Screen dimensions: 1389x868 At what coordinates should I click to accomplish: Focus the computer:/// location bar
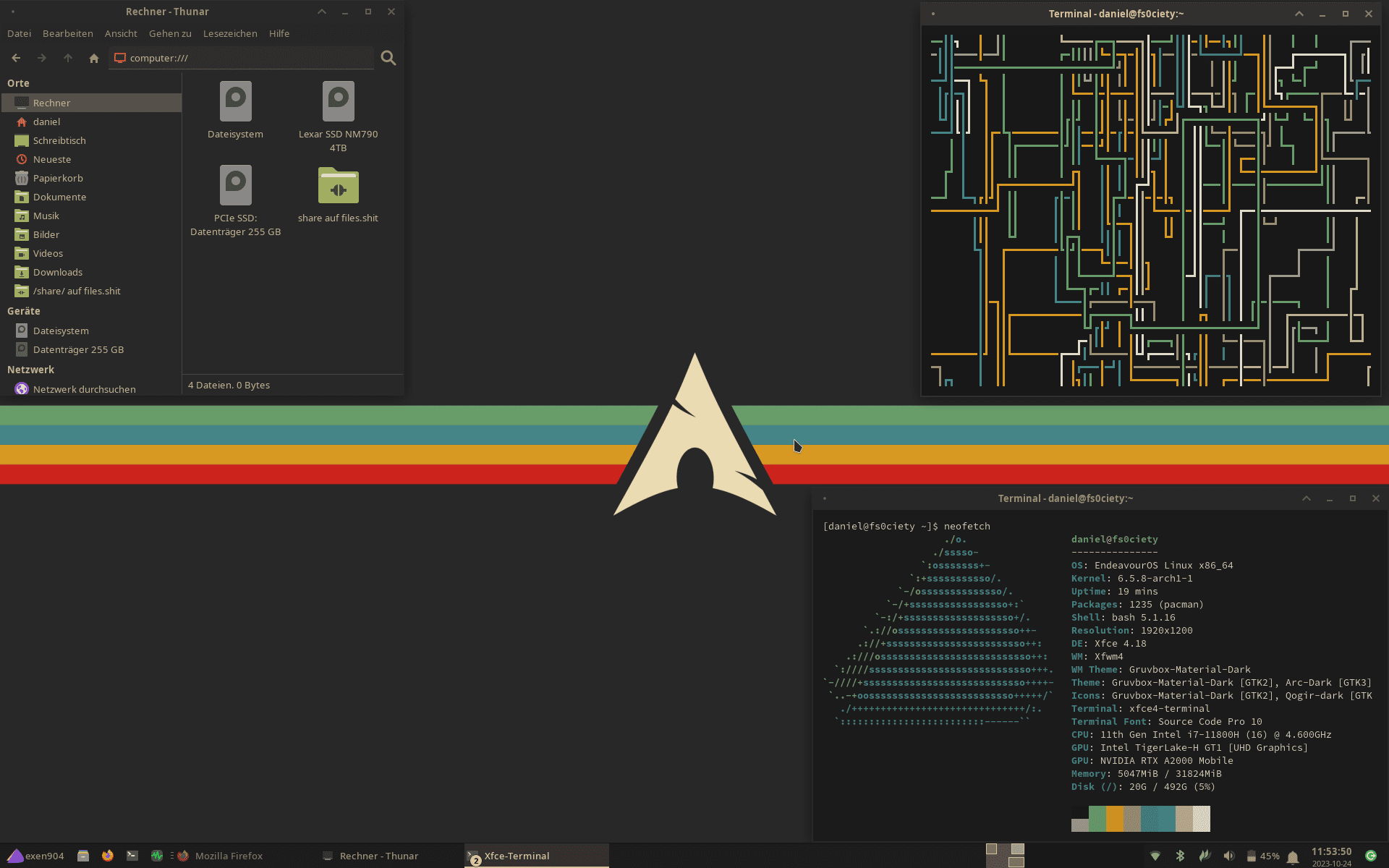(x=242, y=58)
